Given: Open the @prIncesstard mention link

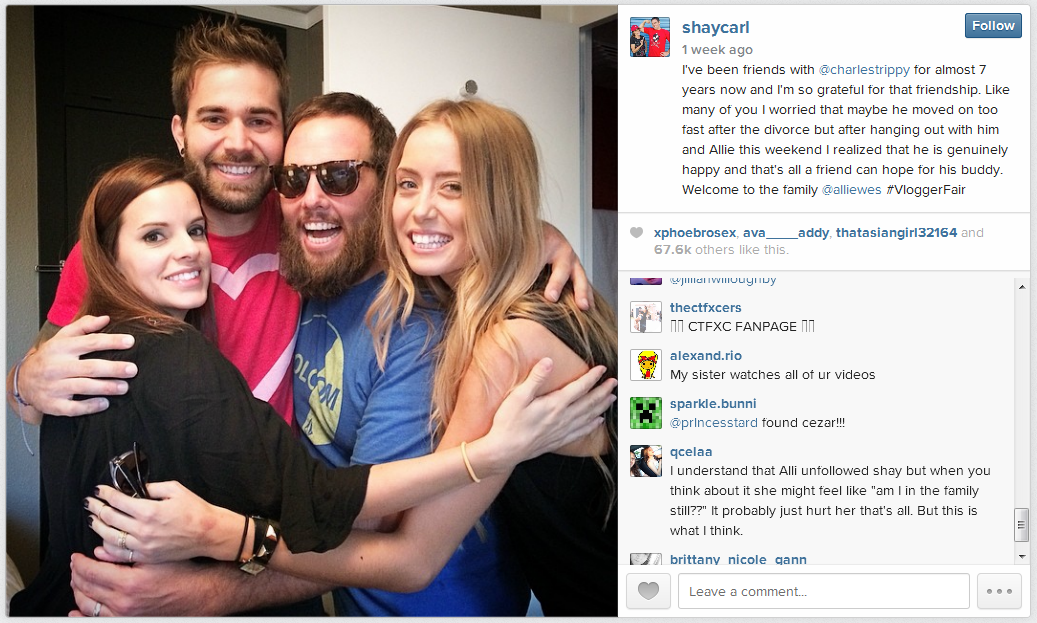Looking at the screenshot, I should tap(714, 423).
